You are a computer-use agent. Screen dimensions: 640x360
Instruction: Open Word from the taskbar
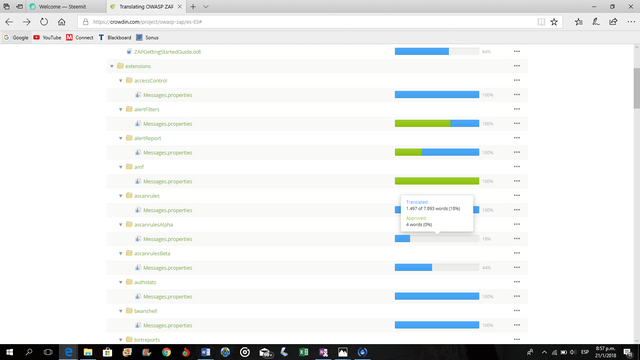click(x=206, y=352)
